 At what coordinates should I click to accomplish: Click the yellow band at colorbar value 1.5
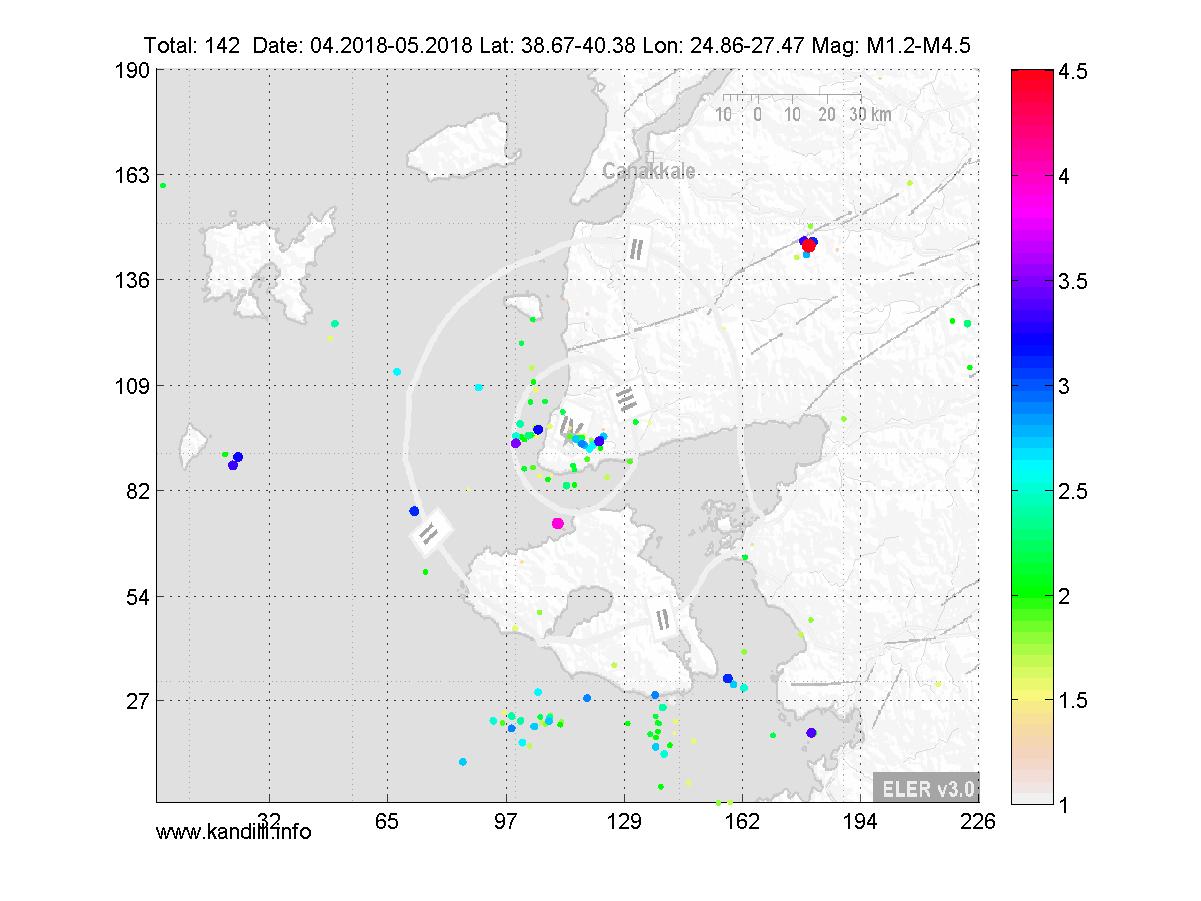[x=1033, y=699]
